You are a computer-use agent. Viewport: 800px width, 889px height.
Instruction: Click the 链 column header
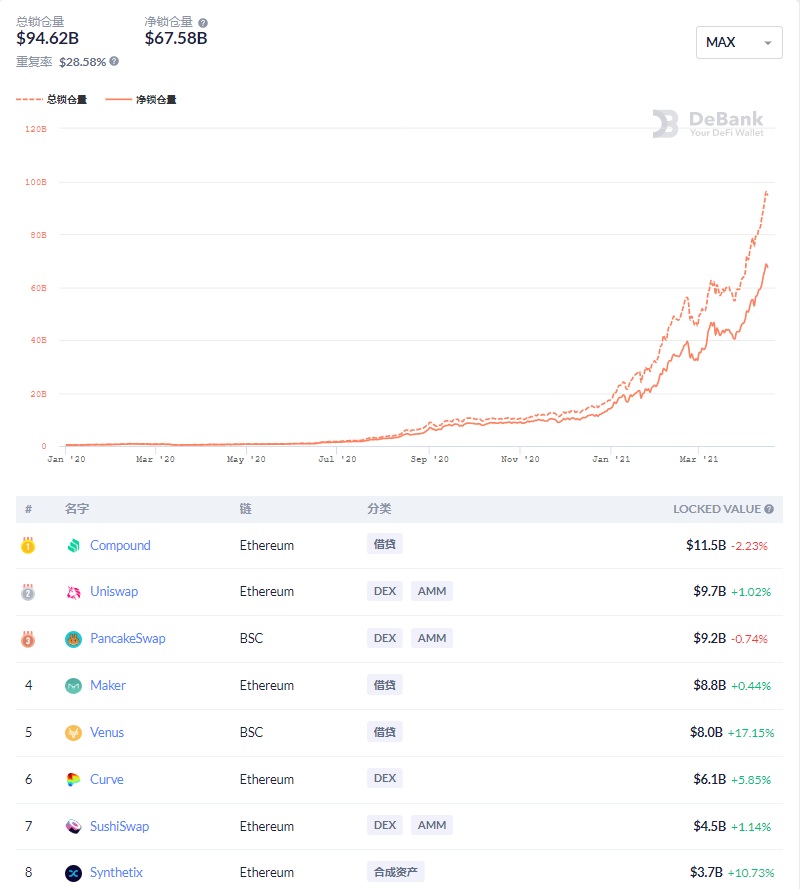[x=245, y=509]
